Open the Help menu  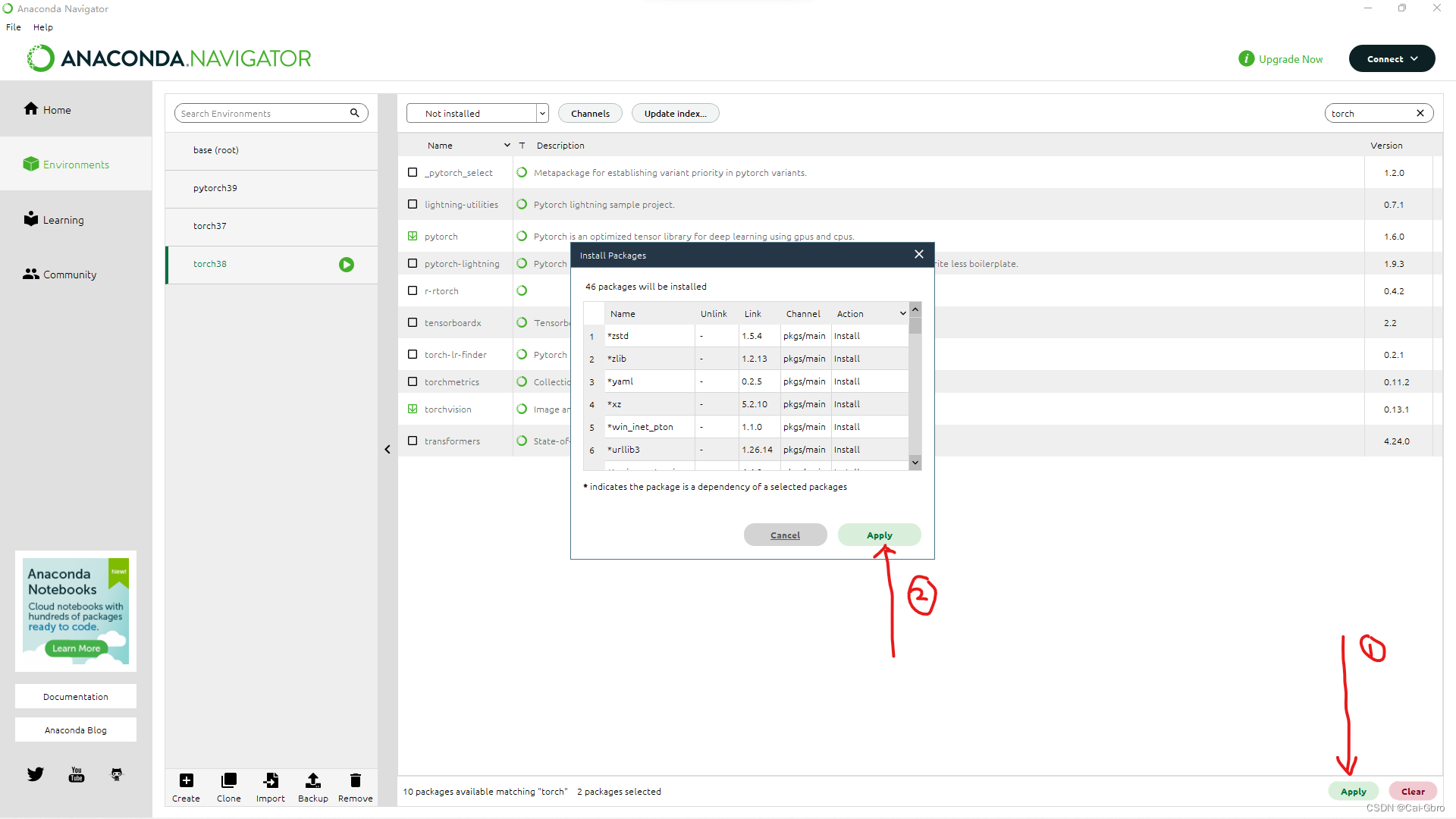point(43,27)
